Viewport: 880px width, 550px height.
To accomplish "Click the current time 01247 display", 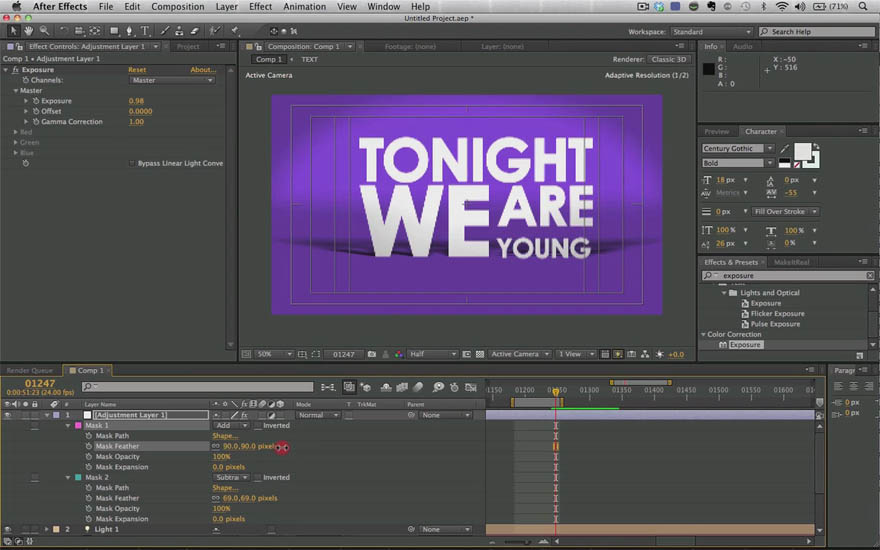I will 40,383.
